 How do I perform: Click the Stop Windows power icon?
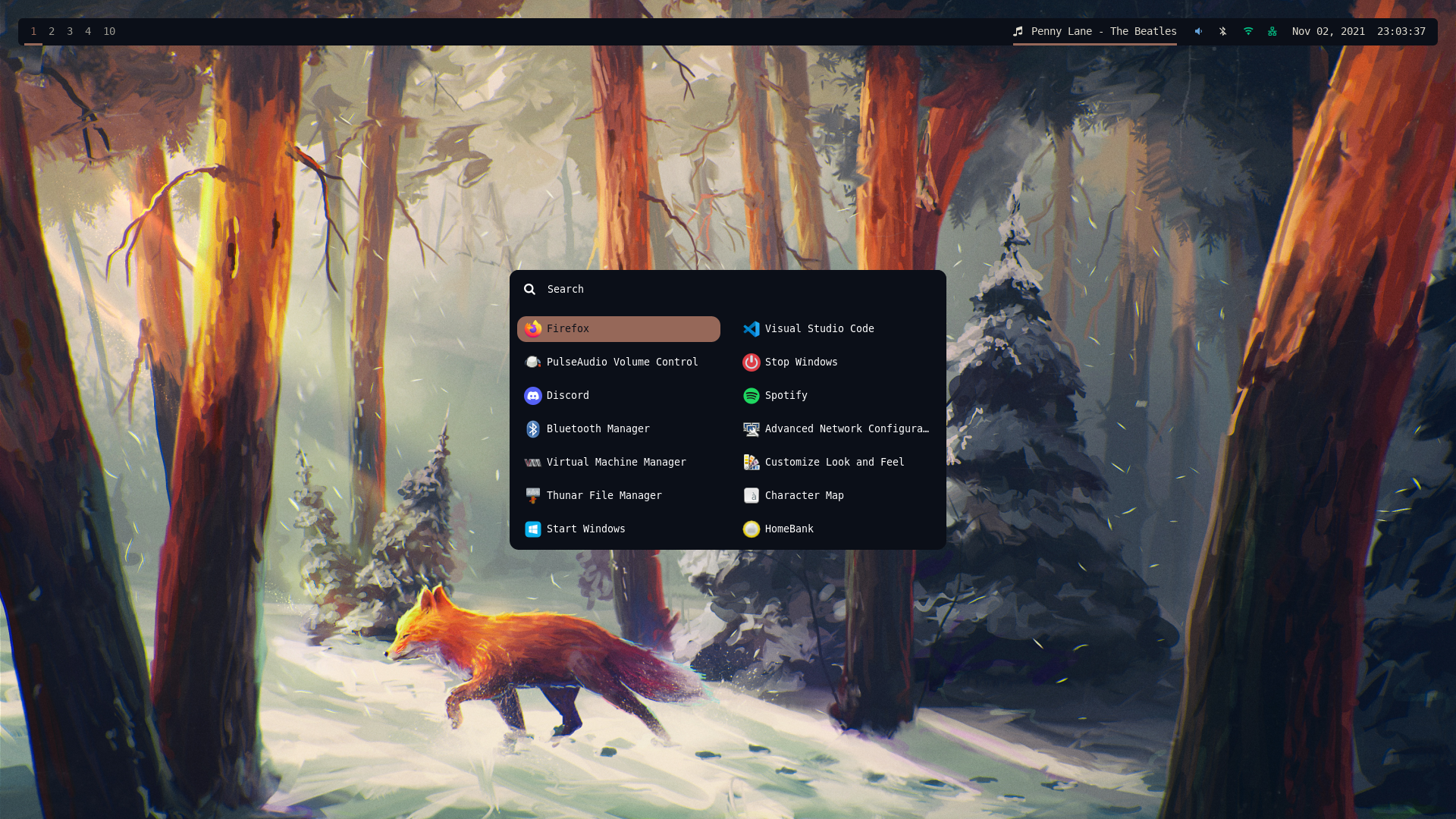point(752,362)
